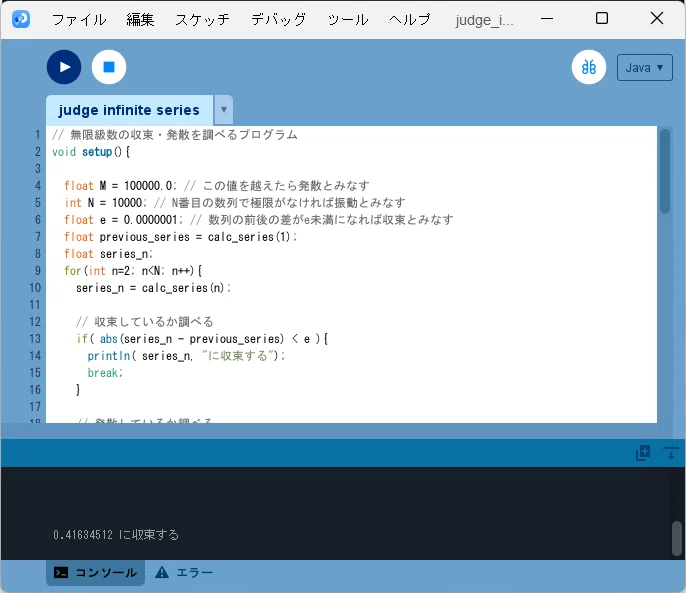Stop the running sketch
This screenshot has height=593, width=686.
pos(109,67)
